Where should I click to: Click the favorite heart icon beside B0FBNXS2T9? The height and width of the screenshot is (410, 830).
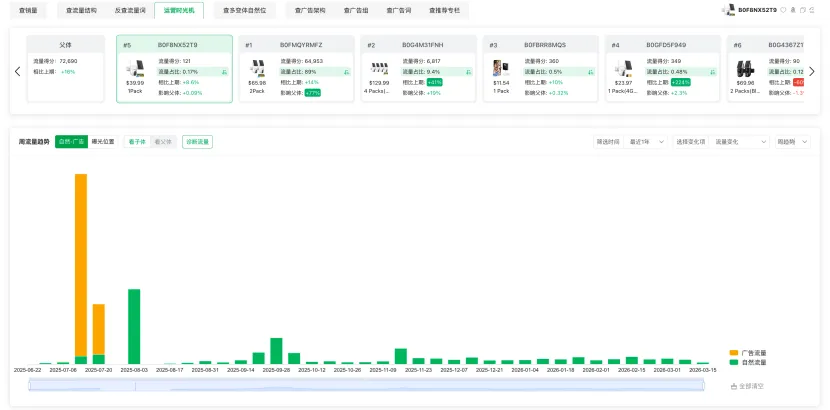point(783,10)
